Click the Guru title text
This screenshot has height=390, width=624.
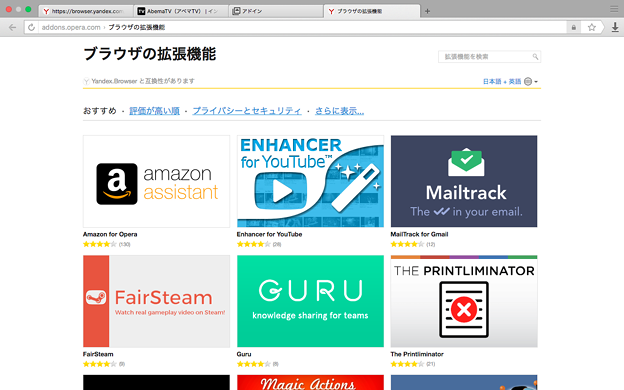pos(244,354)
